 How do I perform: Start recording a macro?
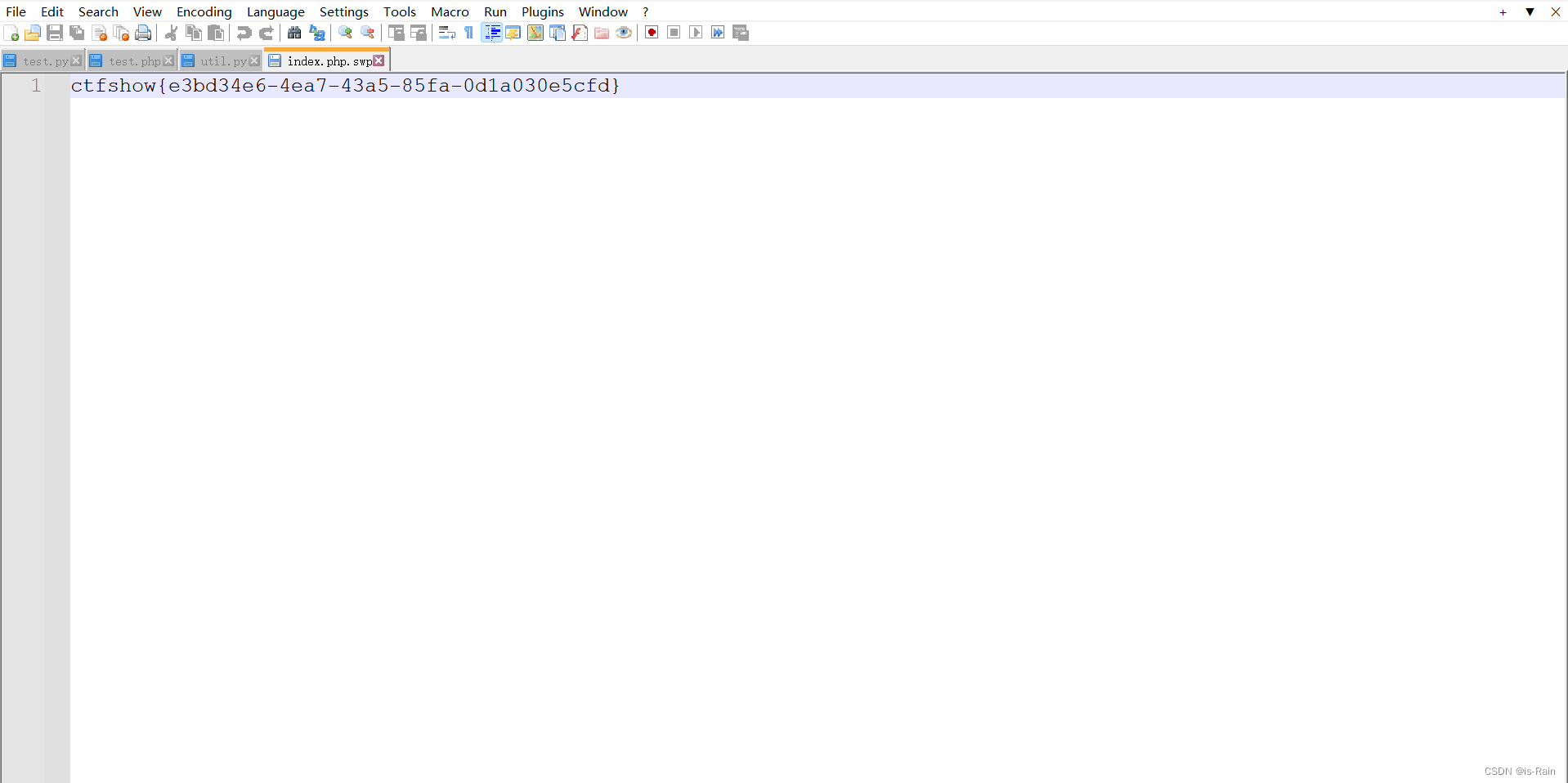click(652, 33)
